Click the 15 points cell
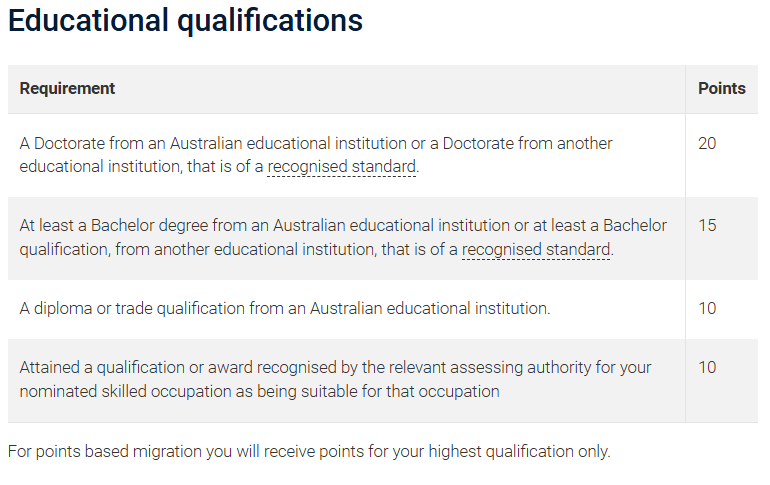The width and height of the screenshot is (770, 485). [x=707, y=225]
